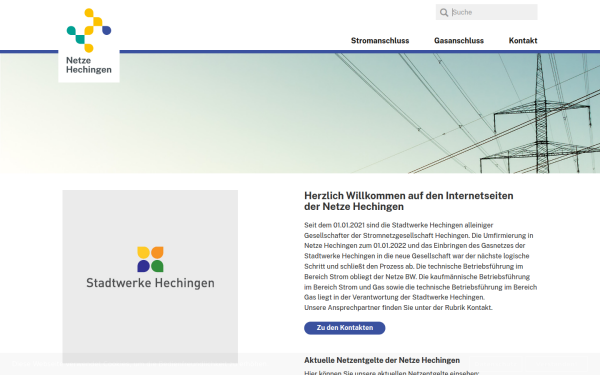Click the Stadtwerke Hechingen logo image
The width and height of the screenshot is (600, 375).
150,276
